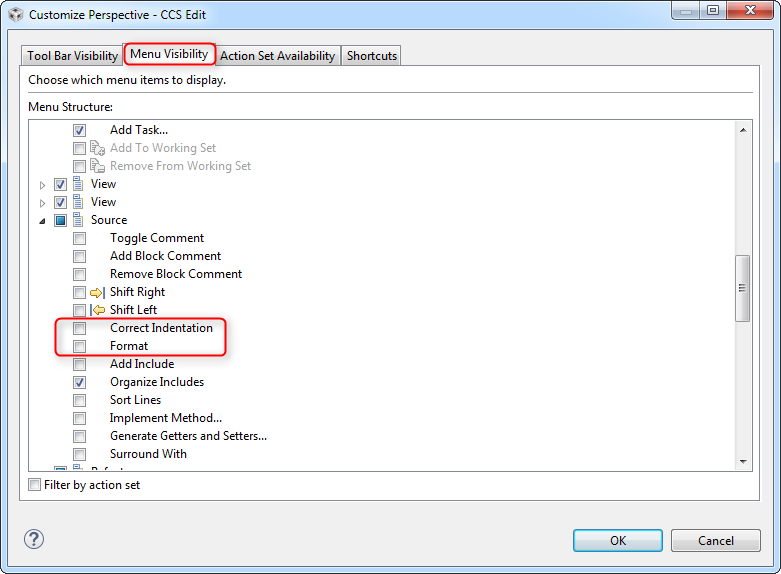The width and height of the screenshot is (781, 574).
Task: Select the Toggle Comment item label
Action: point(157,238)
